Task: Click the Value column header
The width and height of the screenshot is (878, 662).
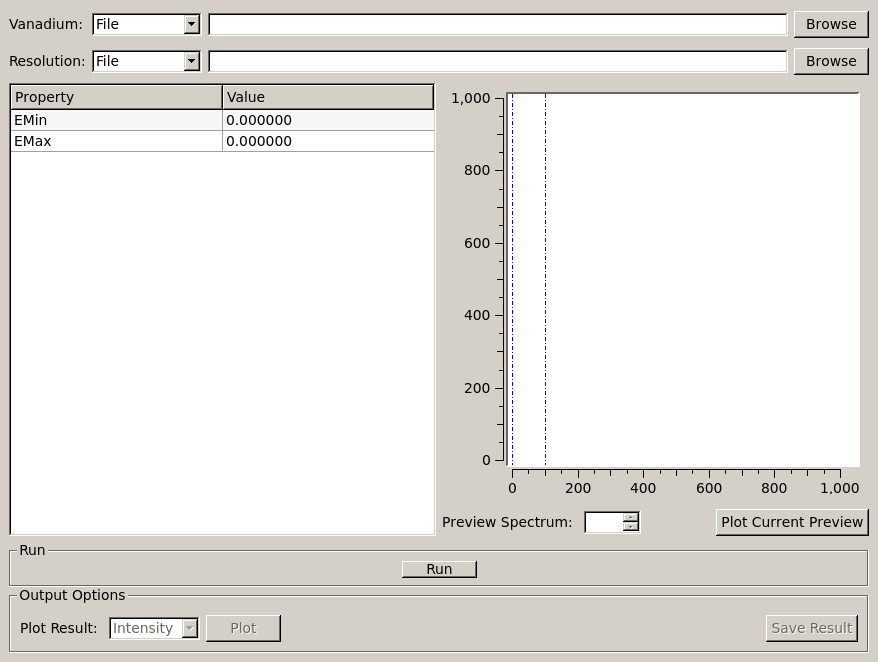Action: (327, 97)
